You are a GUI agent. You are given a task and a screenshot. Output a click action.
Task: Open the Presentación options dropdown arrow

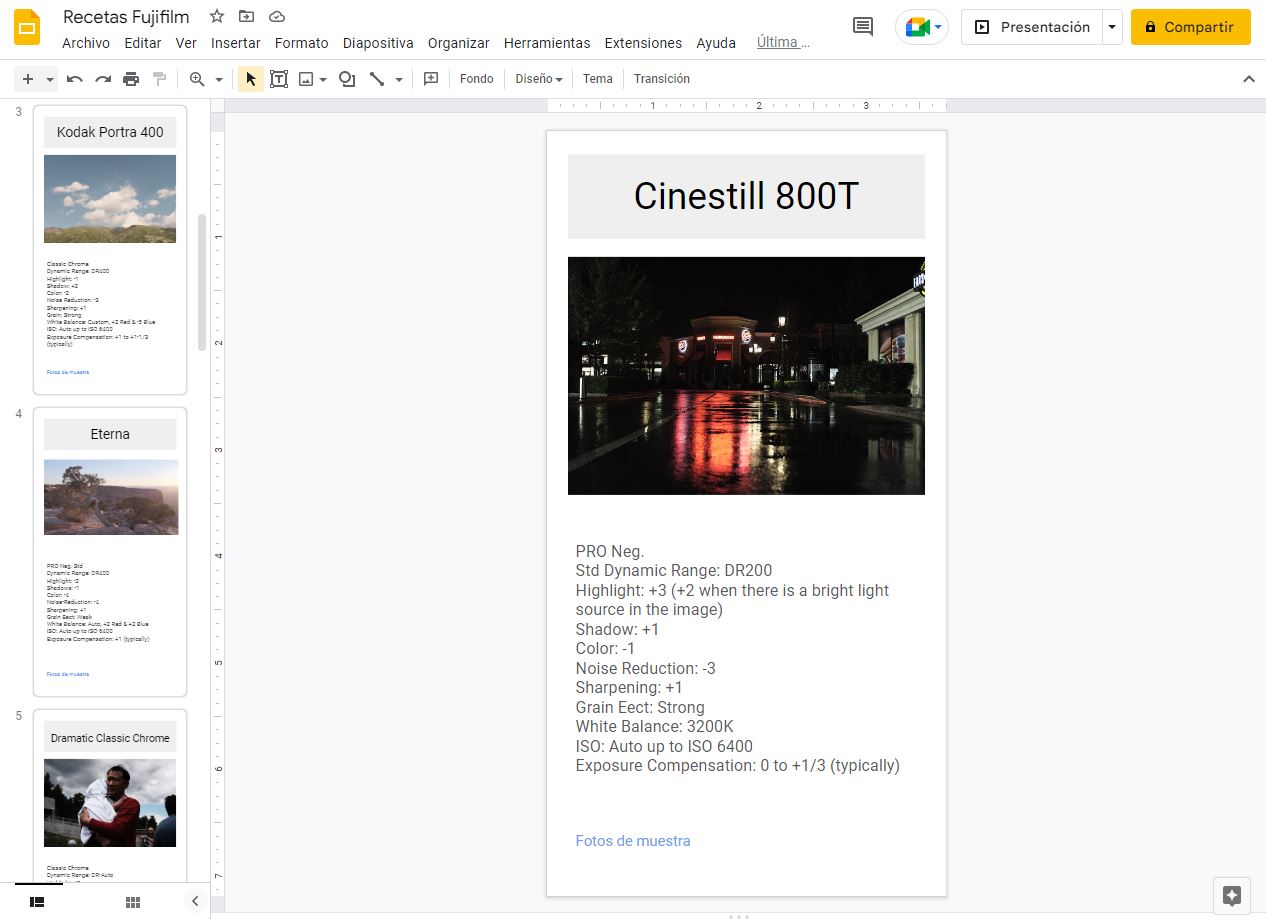[x=1112, y=27]
